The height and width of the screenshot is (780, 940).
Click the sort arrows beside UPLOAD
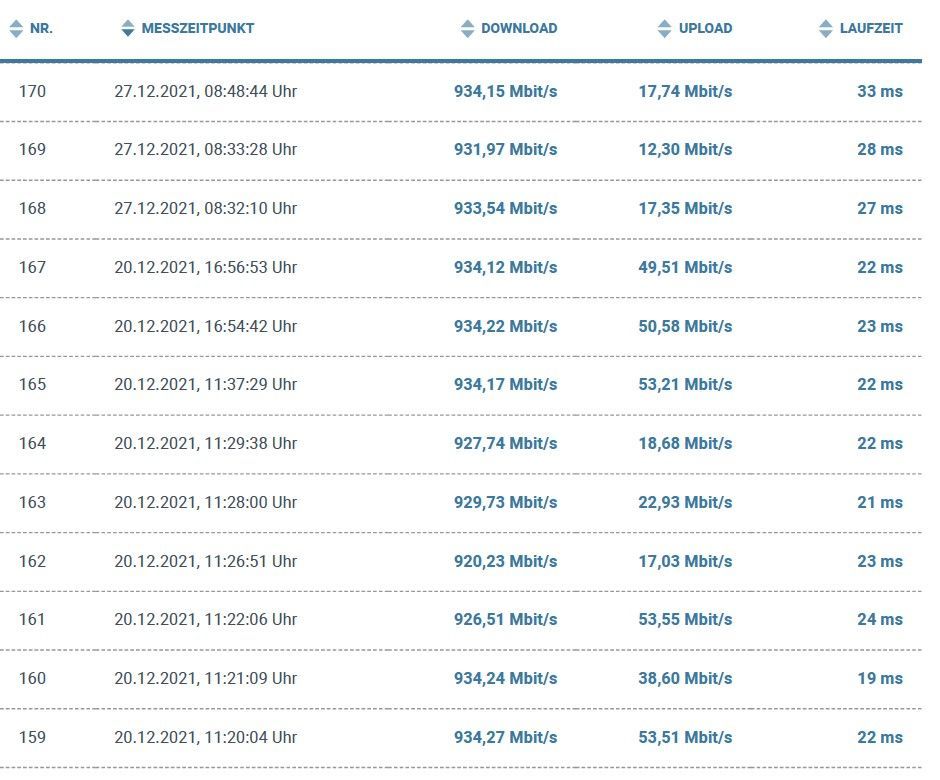pyautogui.click(x=665, y=29)
